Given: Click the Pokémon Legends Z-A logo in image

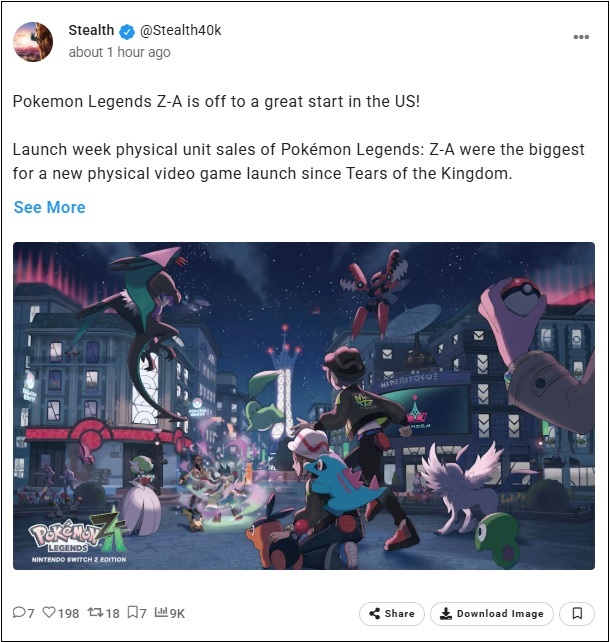Looking at the screenshot, I should click(78, 536).
